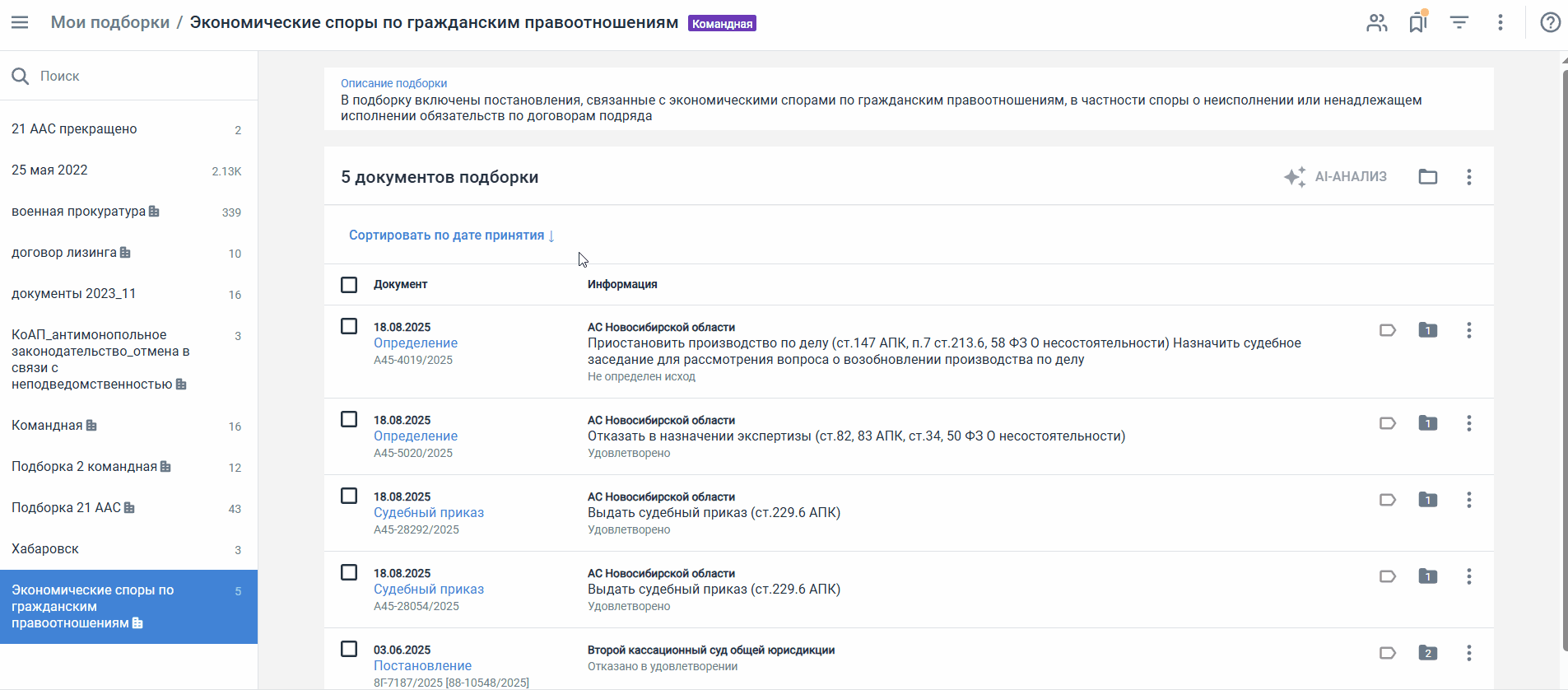Click the folder icon beside AI-АНАЛИЗ
Image resolution: width=1568 pixels, height=690 pixels.
tap(1427, 177)
